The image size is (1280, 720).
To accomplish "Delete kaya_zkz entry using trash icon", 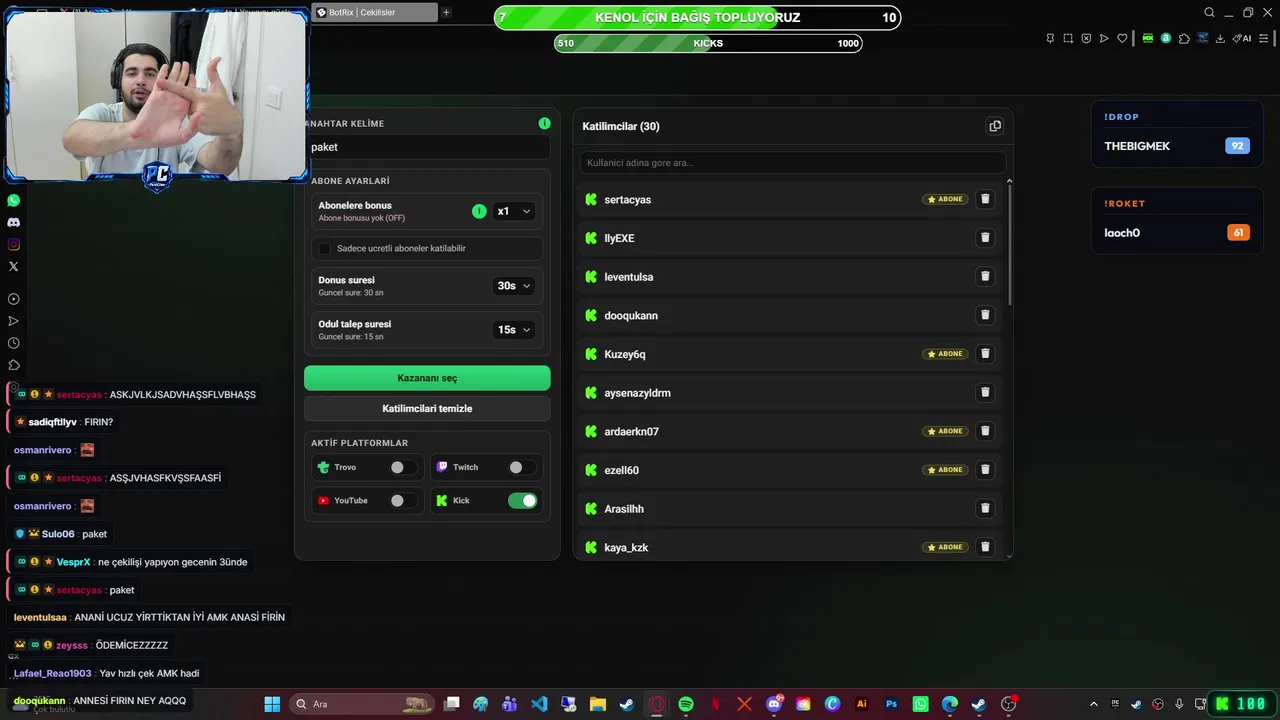I will coord(985,547).
